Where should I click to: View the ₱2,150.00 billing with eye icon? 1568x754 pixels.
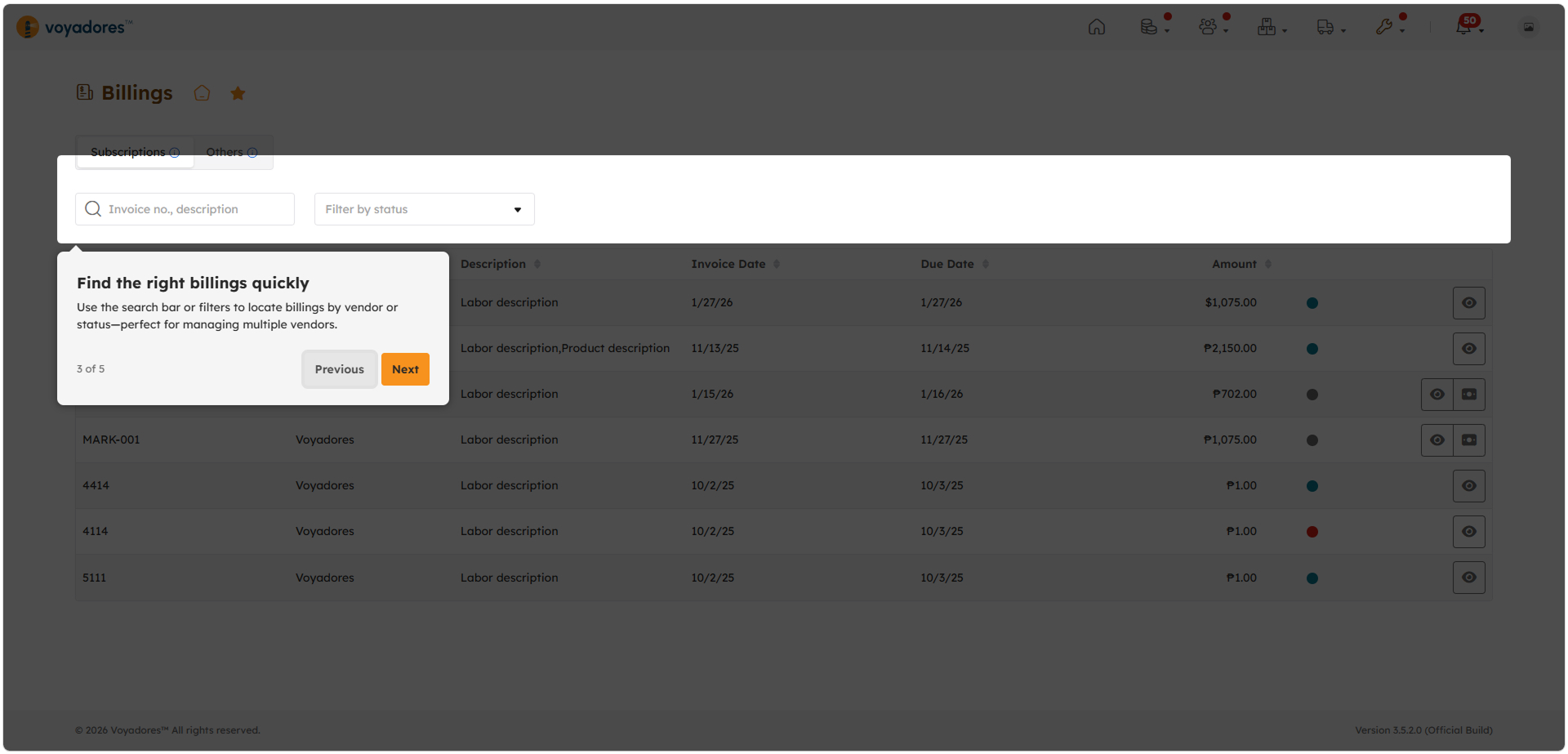tap(1469, 349)
